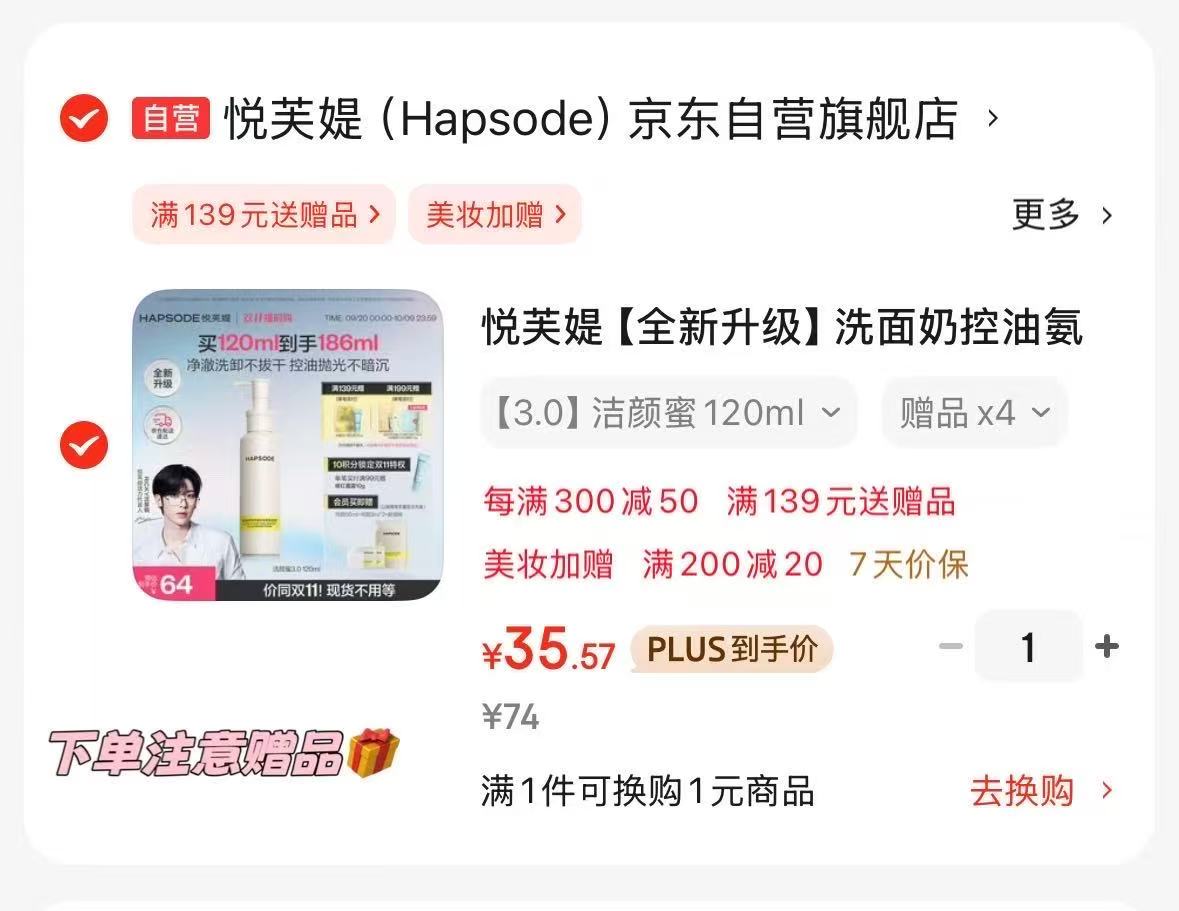1179x911 pixels.
Task: Open the 满139元送赠品 promotion tag
Action: 264,214
